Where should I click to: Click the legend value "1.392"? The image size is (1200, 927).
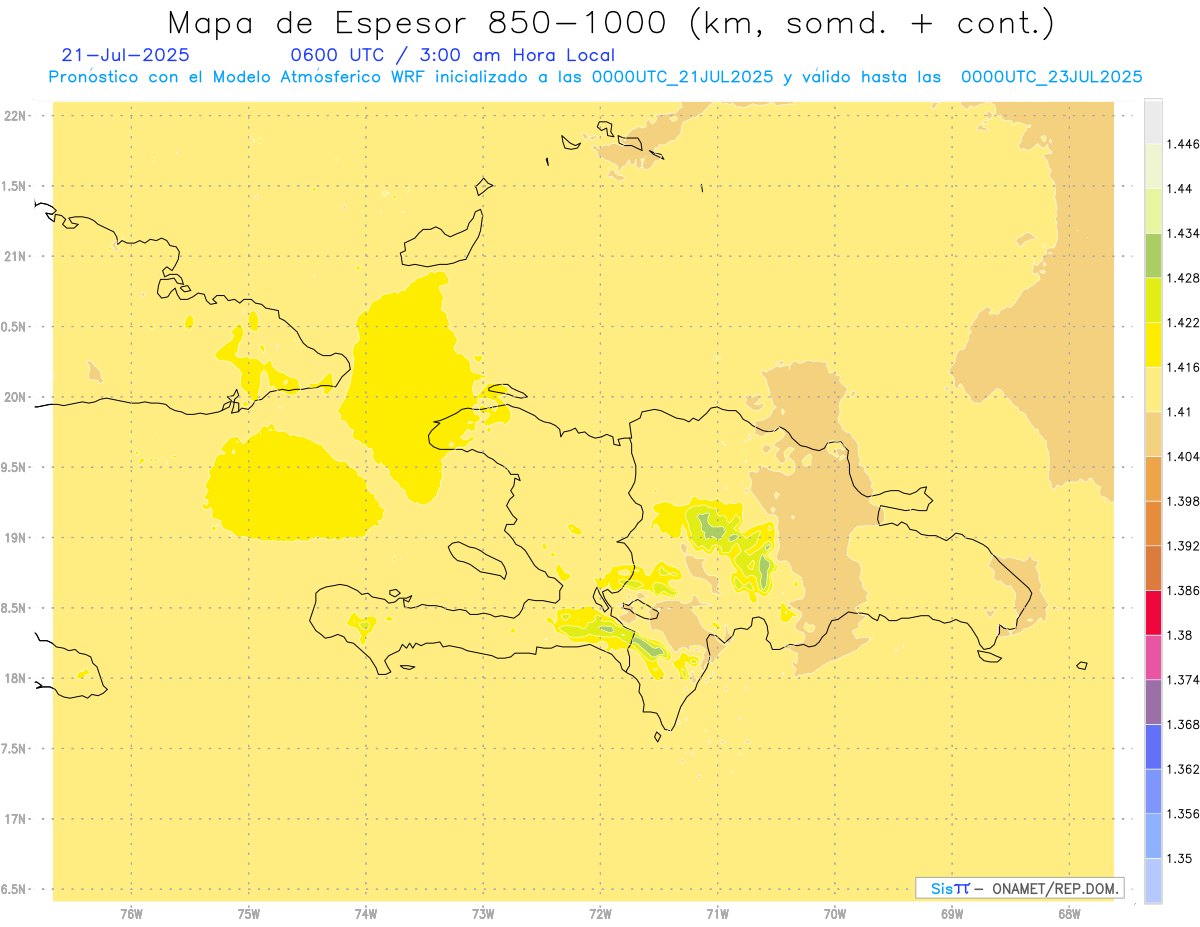pos(1183,546)
